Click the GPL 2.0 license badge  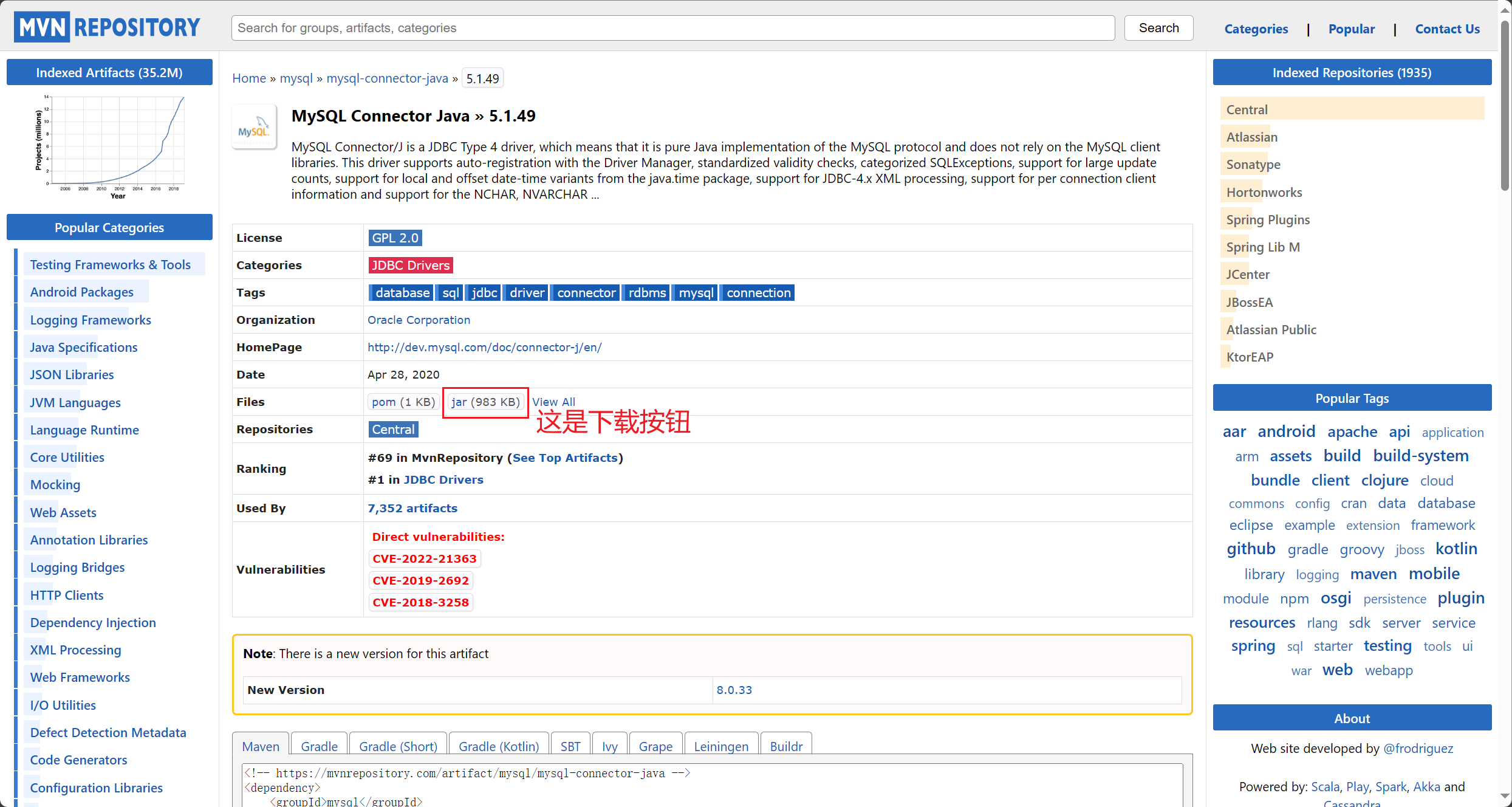(394, 237)
